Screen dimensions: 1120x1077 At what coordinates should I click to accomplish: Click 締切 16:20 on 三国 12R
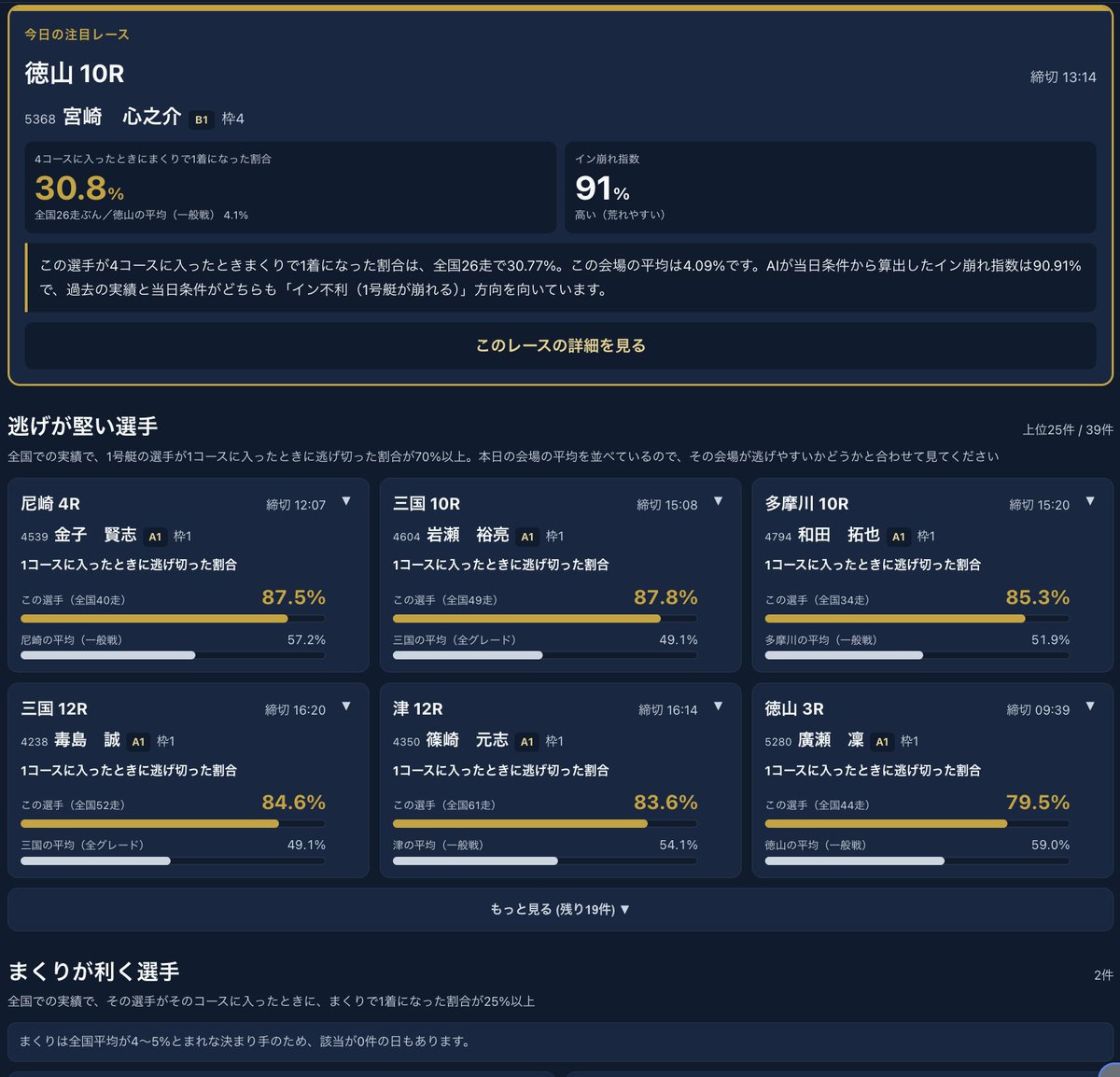tap(296, 710)
